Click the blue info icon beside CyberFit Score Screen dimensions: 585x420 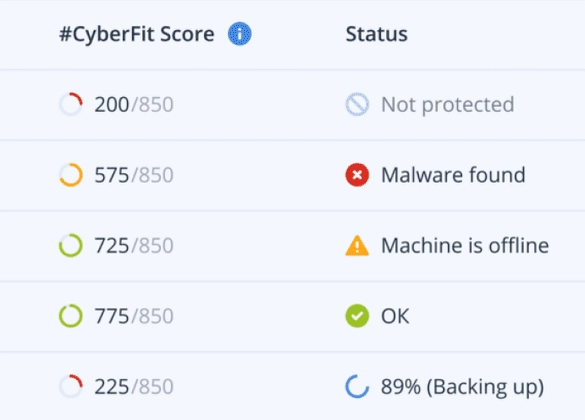tap(240, 34)
